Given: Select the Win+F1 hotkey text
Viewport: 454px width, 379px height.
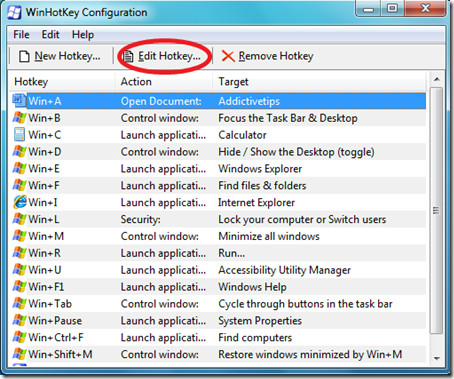Looking at the screenshot, I should pos(46,287).
